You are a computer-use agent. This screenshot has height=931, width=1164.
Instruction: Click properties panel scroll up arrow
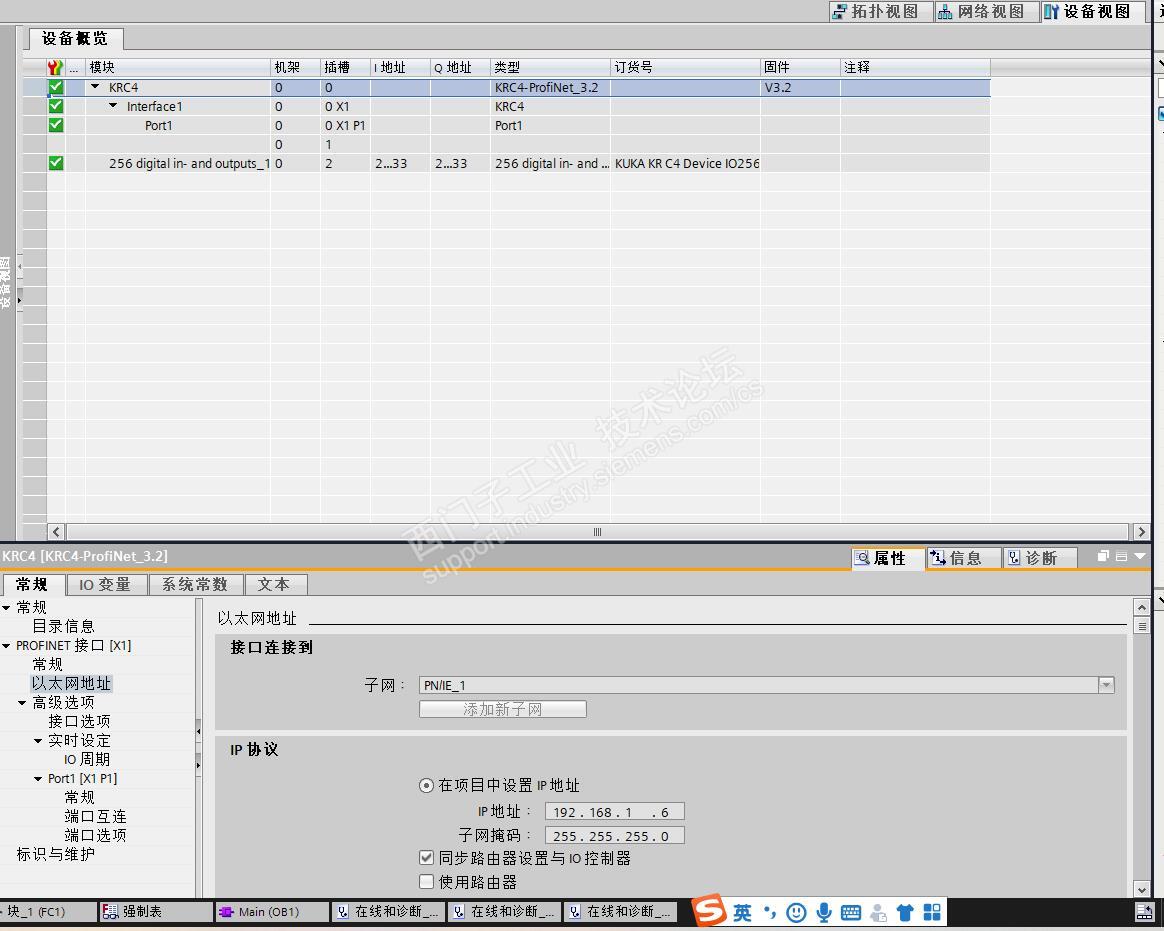(1142, 607)
